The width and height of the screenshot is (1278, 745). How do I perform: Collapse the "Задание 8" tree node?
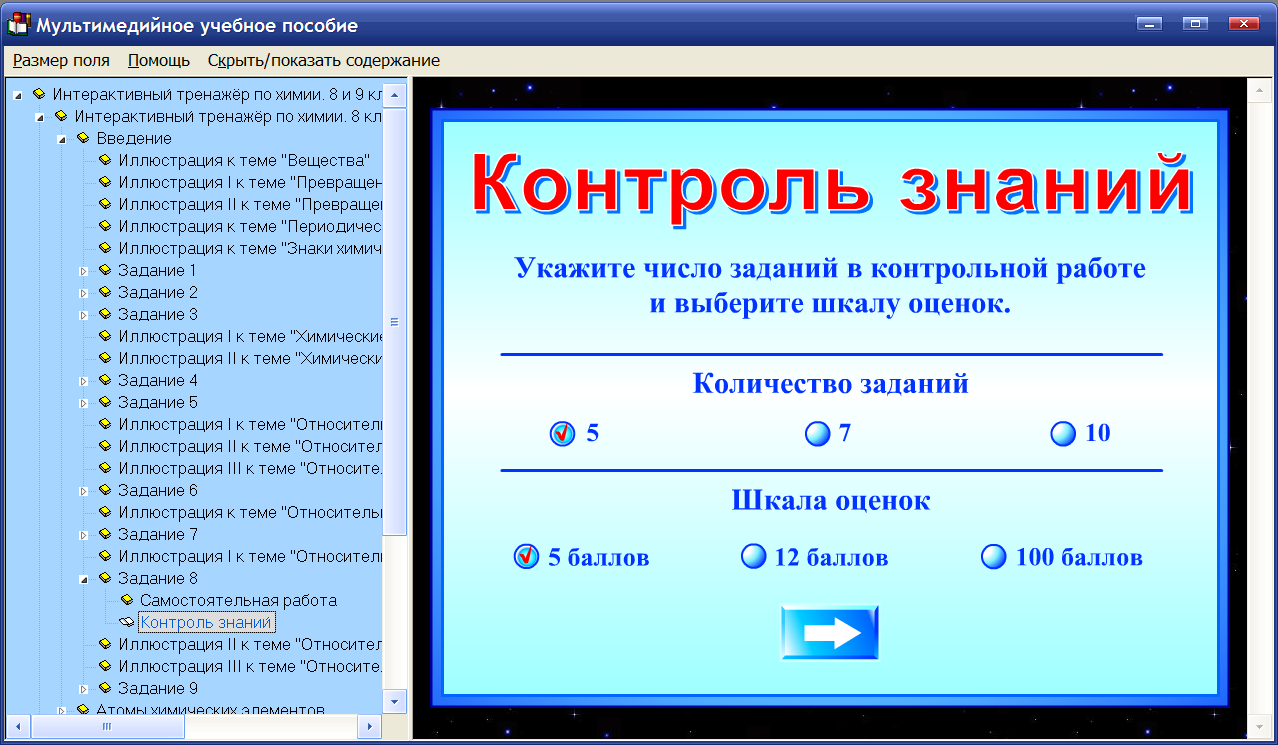pyautogui.click(x=85, y=578)
